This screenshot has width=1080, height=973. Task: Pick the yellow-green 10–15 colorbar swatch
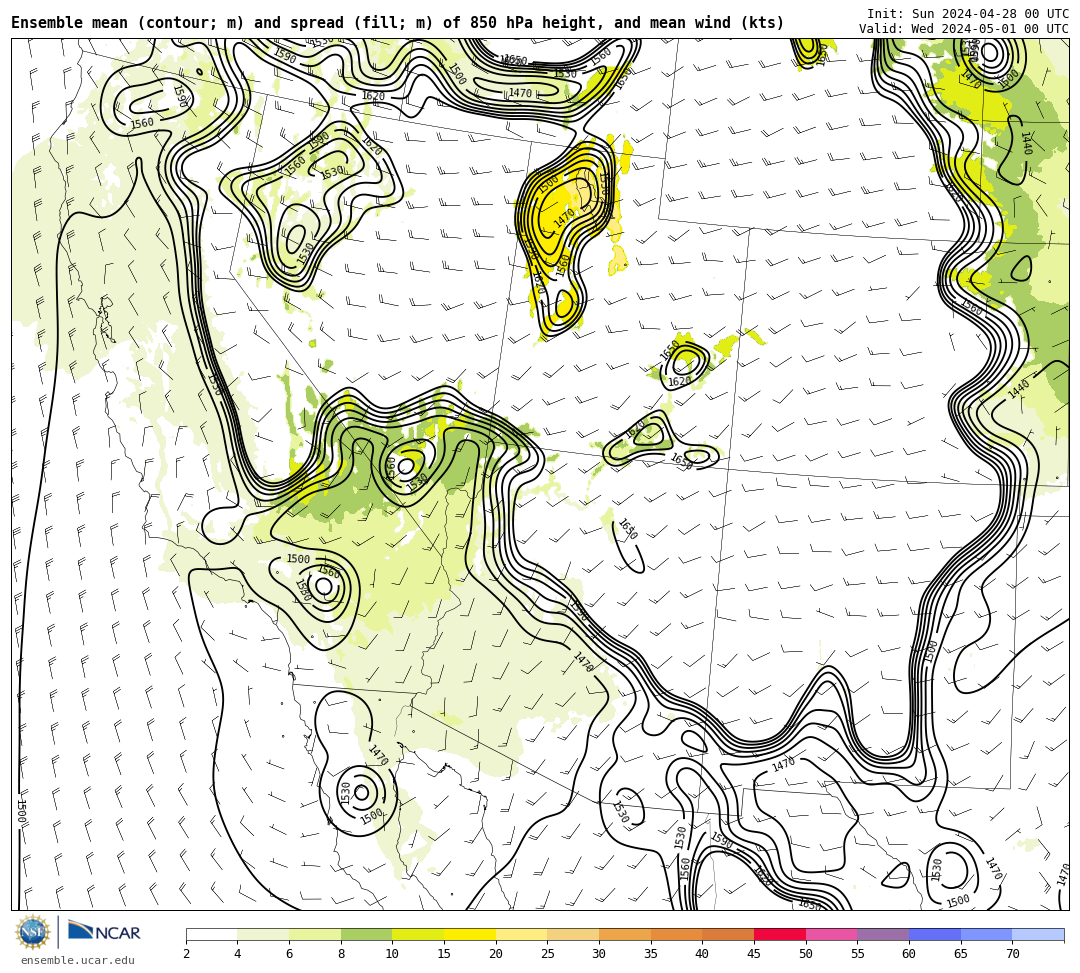(x=418, y=935)
